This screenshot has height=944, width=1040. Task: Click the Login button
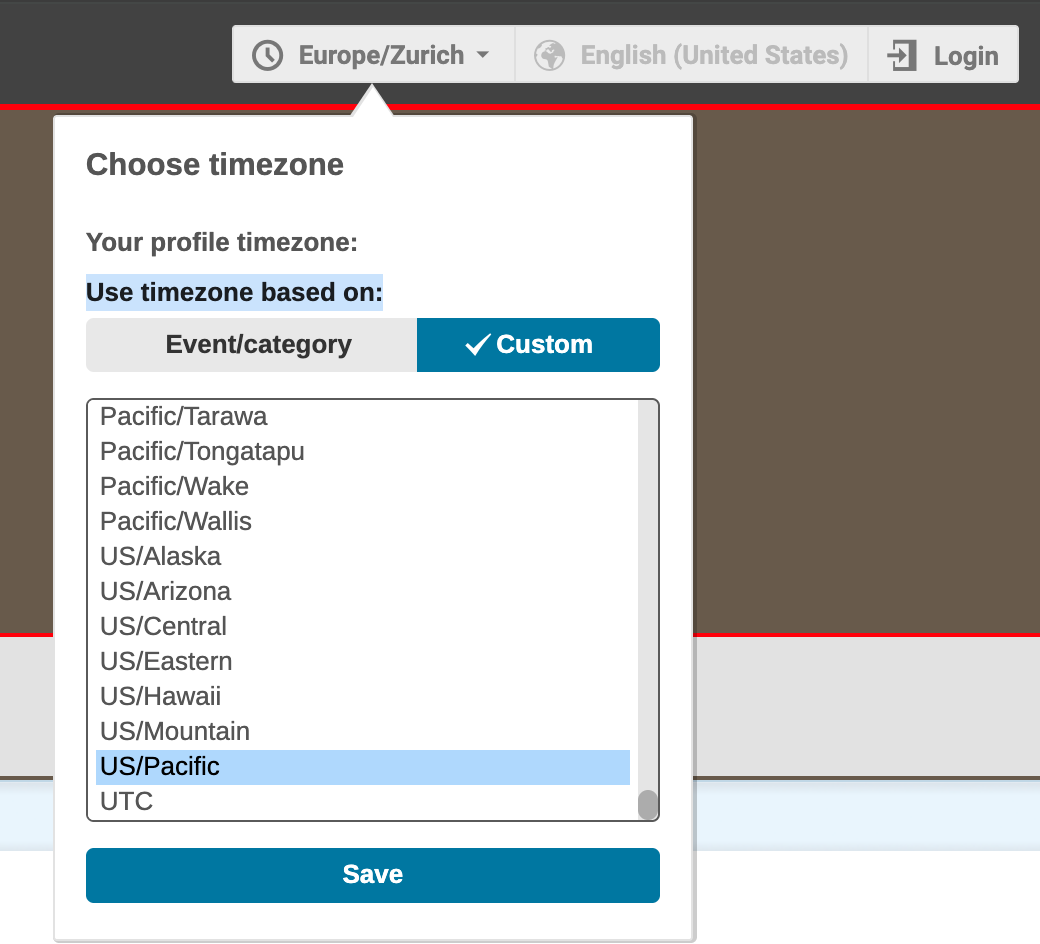944,55
